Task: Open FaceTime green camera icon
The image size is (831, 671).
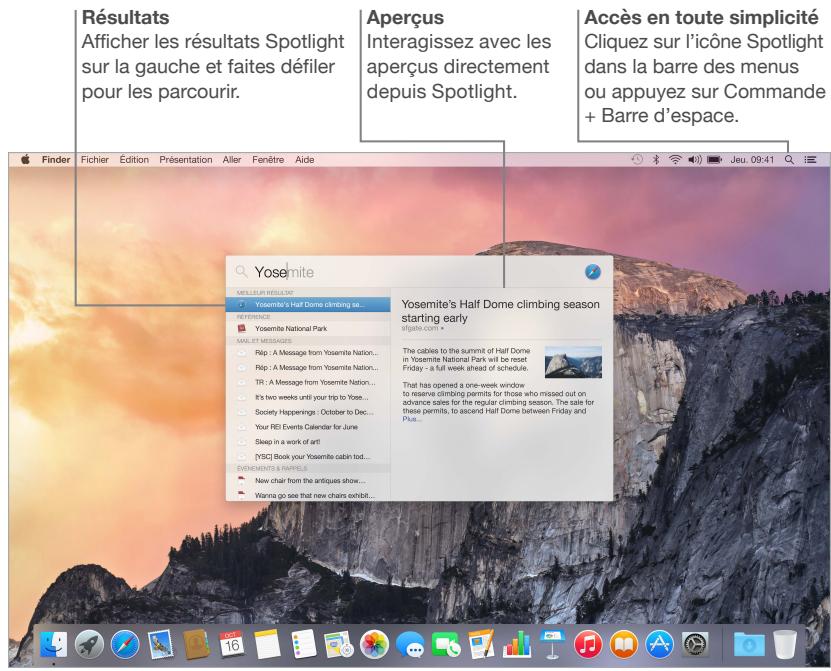Action: 446,644
